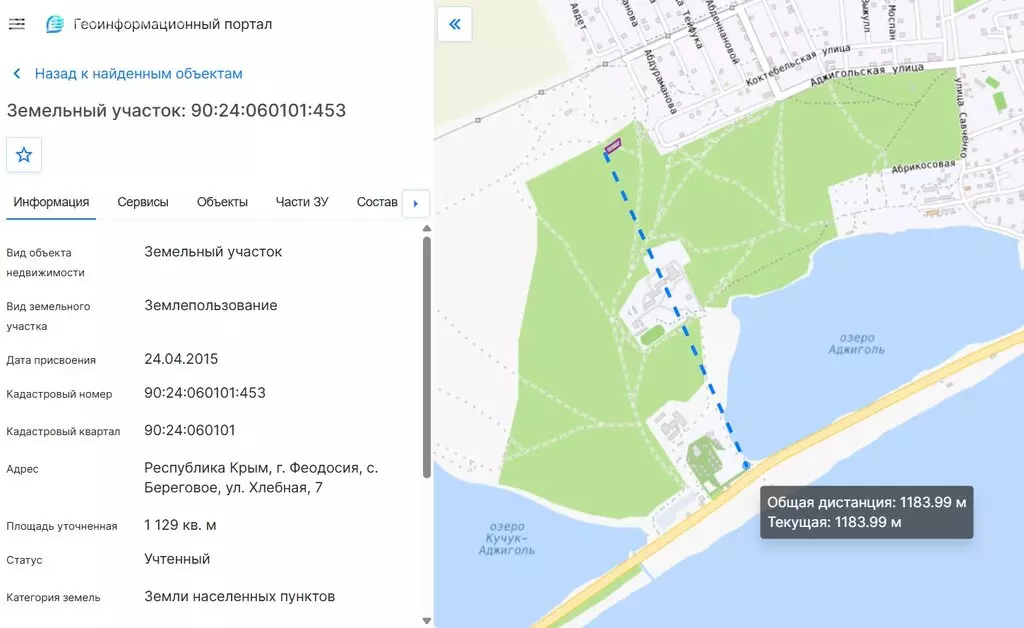The image size is (1024, 628).
Task: Add parcel to favorites with star icon
Action: (x=24, y=155)
